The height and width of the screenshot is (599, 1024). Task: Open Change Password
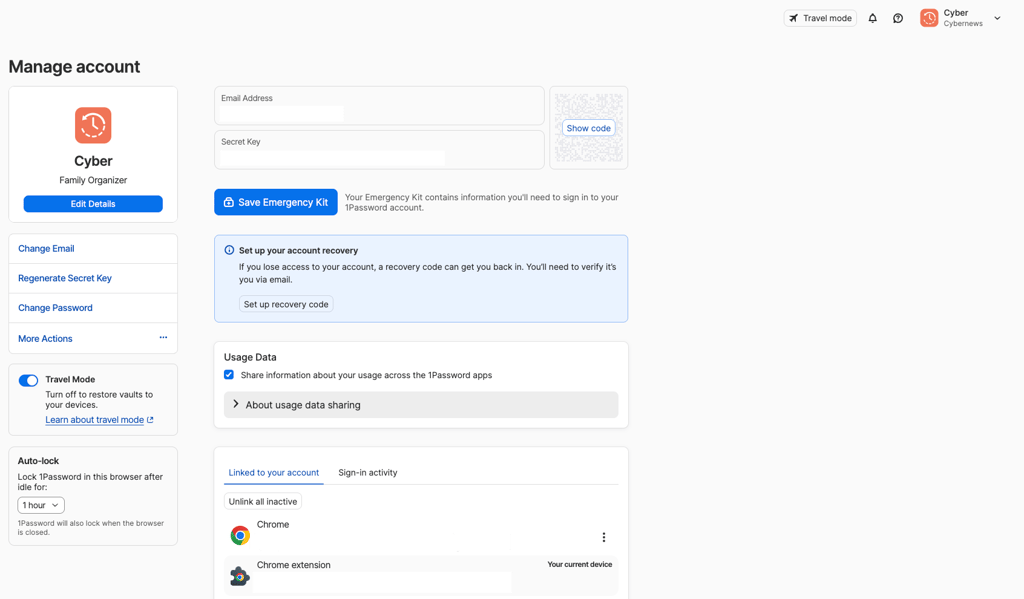[93, 308]
